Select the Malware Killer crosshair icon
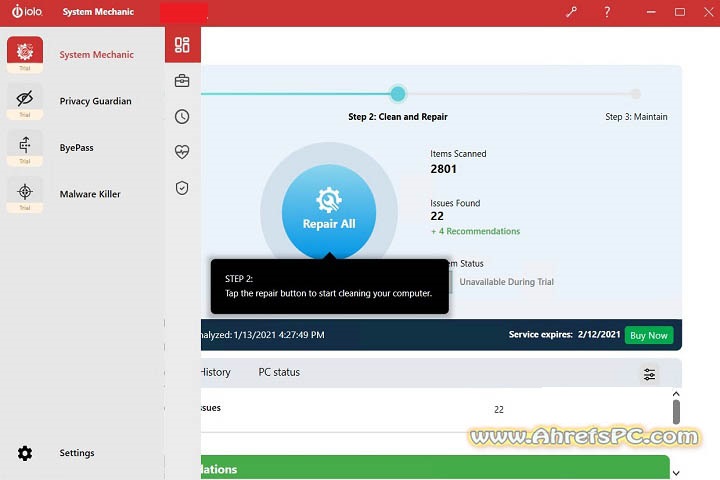 coord(25,191)
